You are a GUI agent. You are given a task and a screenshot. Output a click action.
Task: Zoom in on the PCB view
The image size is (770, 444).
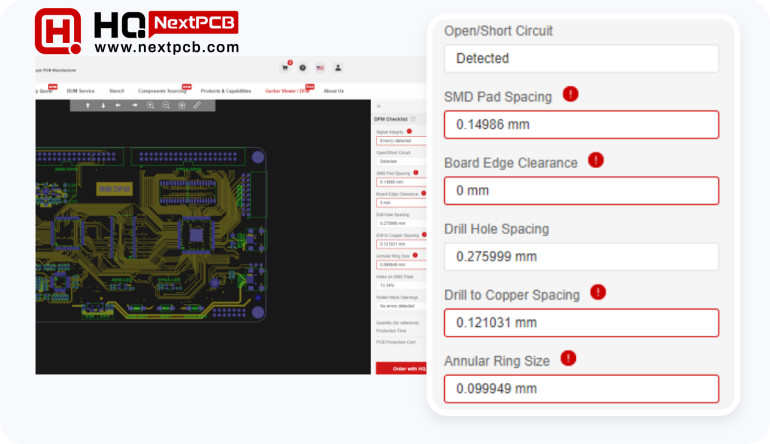click(x=150, y=105)
